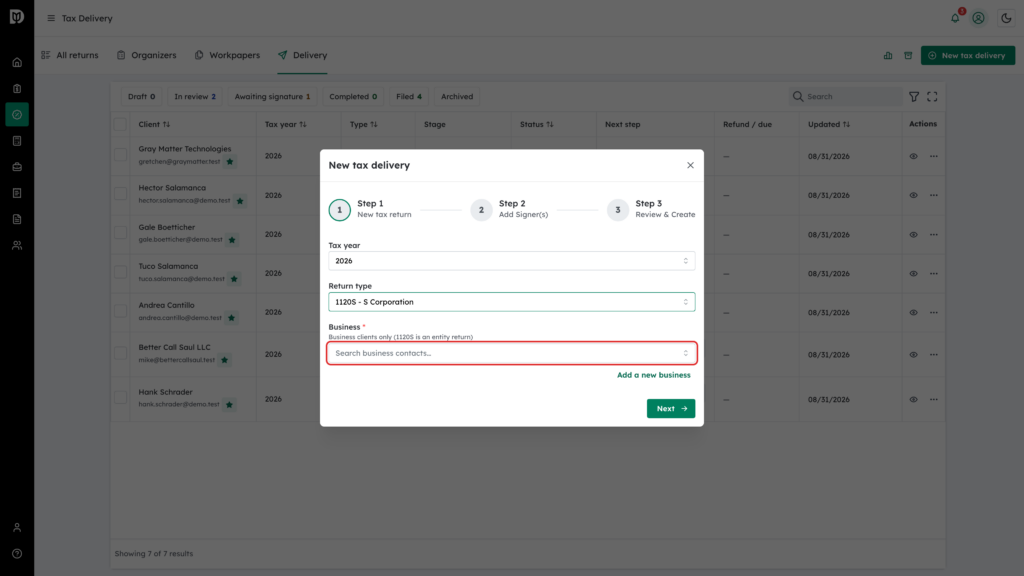The image size is (1024, 576).
Task: Switch to Workpapers tab
Action: 227,56
